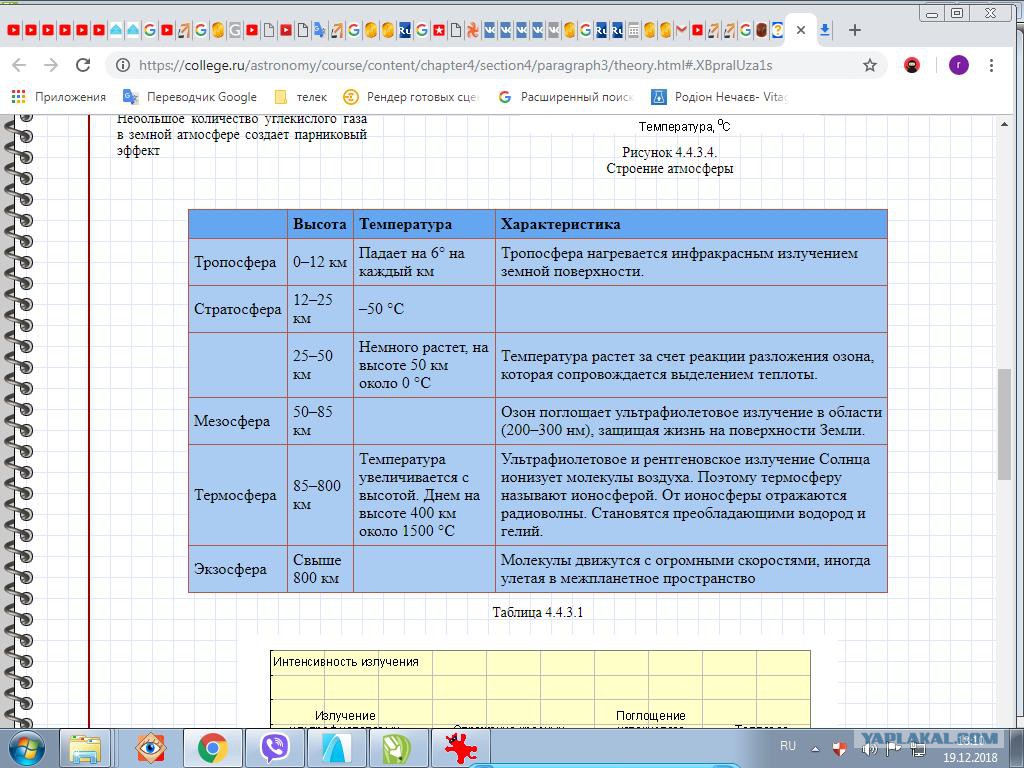Image resolution: width=1024 pixels, height=768 pixels.
Task: Open the Windows Start menu
Action: point(26,748)
